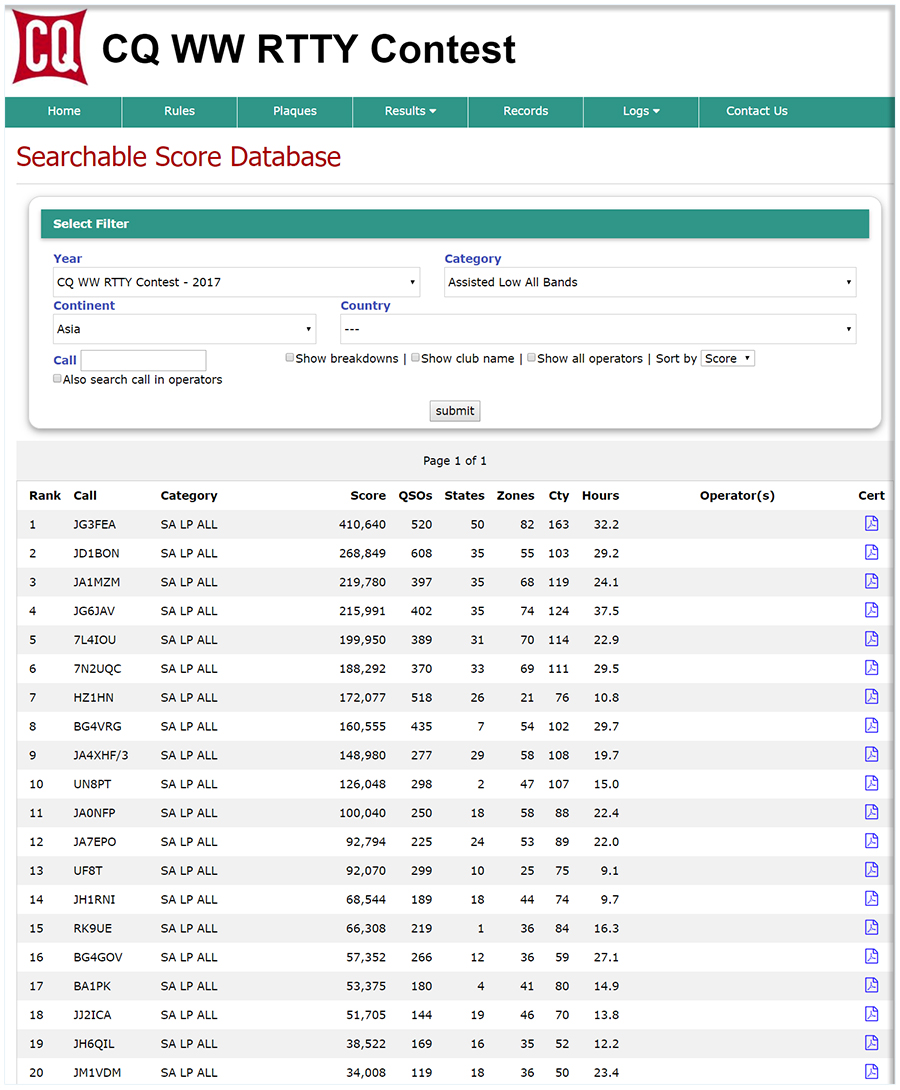The height and width of the screenshot is (1090, 900).
Task: Open certificate PDF icon for BA1PK
Action: (x=871, y=986)
